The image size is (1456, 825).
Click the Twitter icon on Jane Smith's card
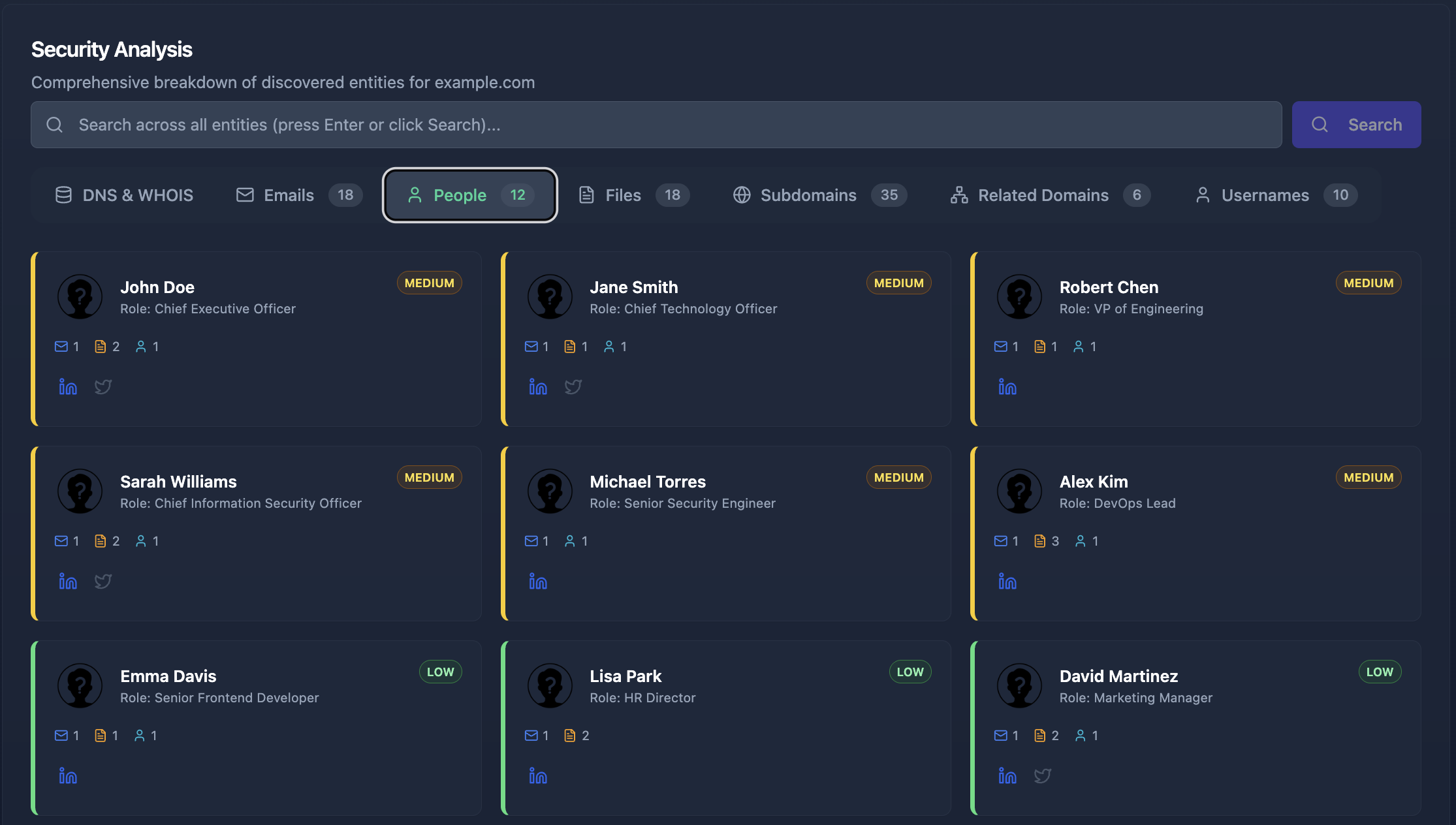tap(573, 386)
